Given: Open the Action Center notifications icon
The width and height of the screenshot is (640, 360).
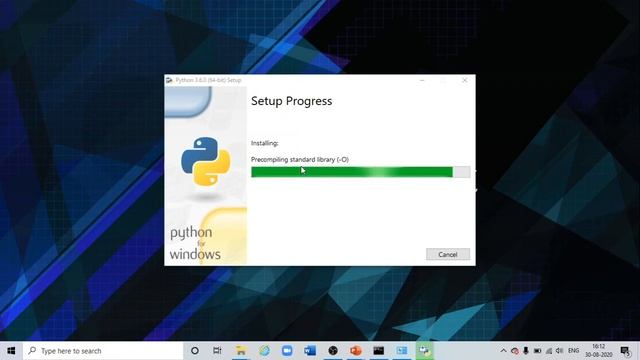Looking at the screenshot, I should click(626, 351).
